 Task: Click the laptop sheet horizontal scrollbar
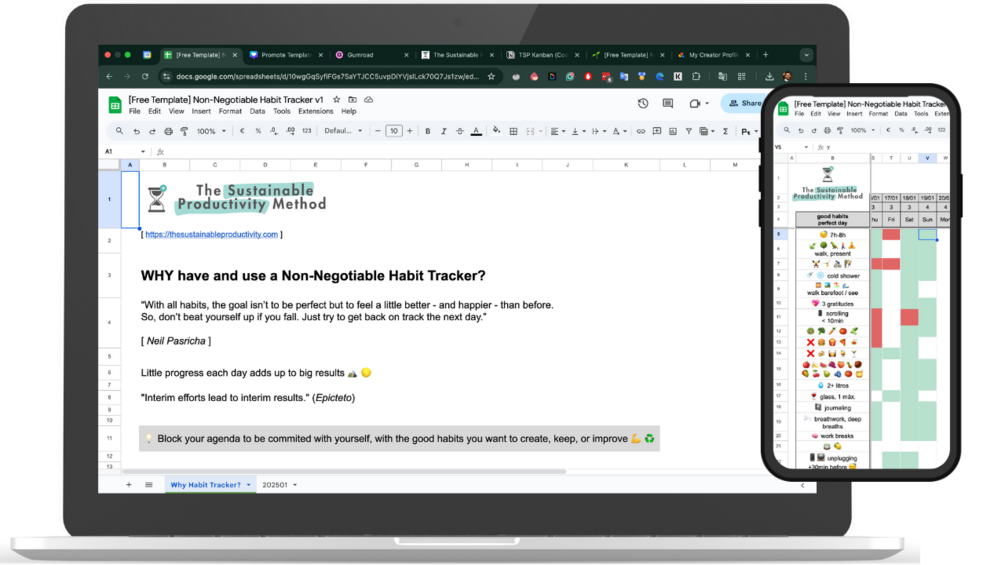346,472
